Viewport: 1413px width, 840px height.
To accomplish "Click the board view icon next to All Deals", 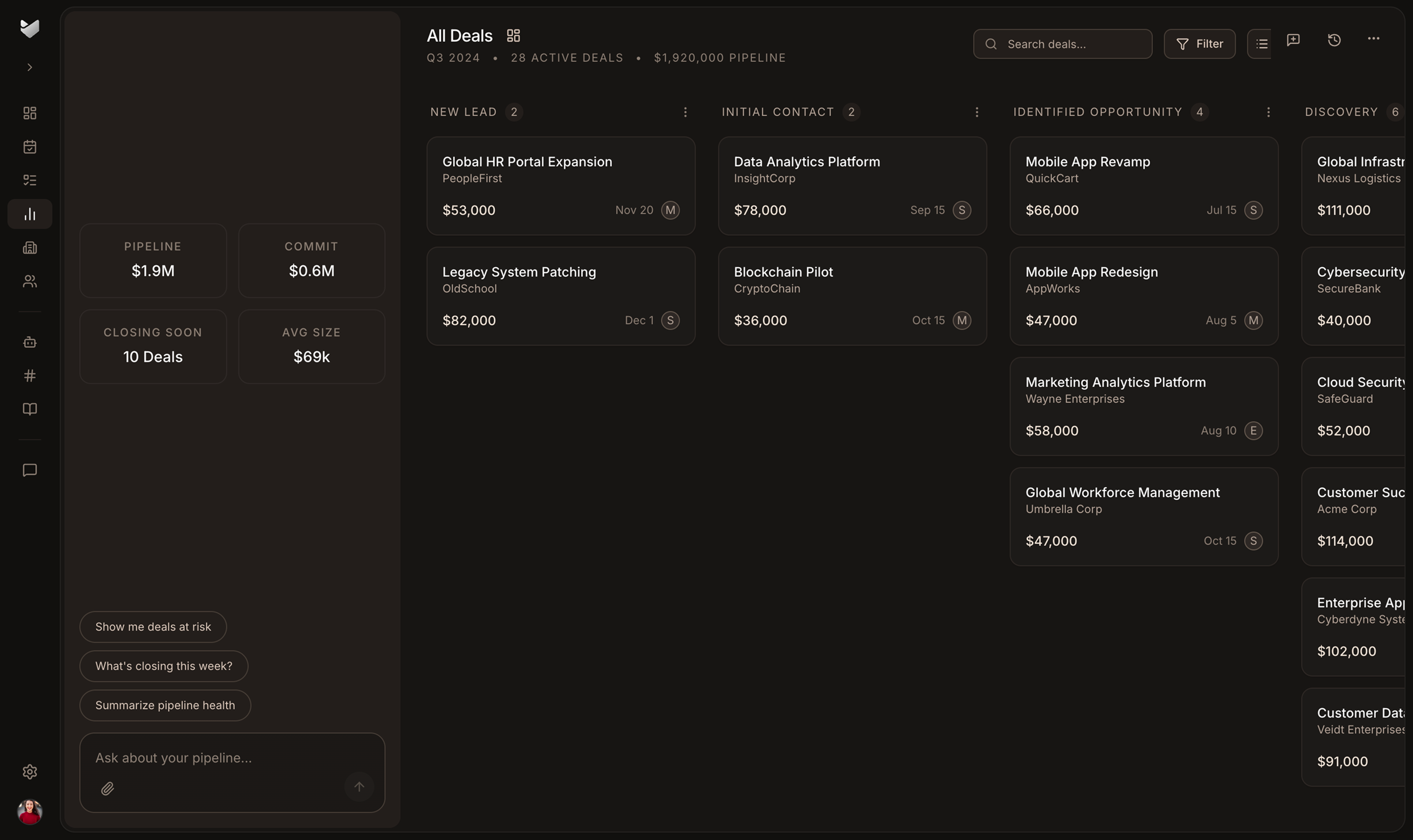I will pos(513,36).
